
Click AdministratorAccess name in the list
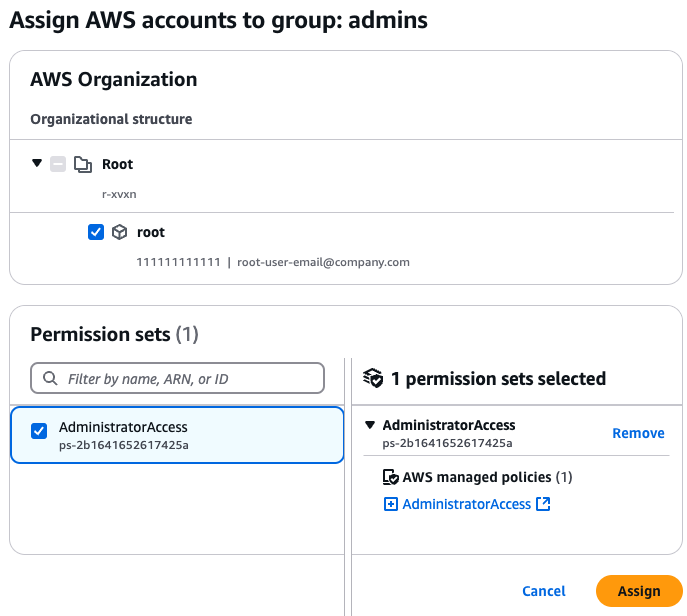click(123, 427)
